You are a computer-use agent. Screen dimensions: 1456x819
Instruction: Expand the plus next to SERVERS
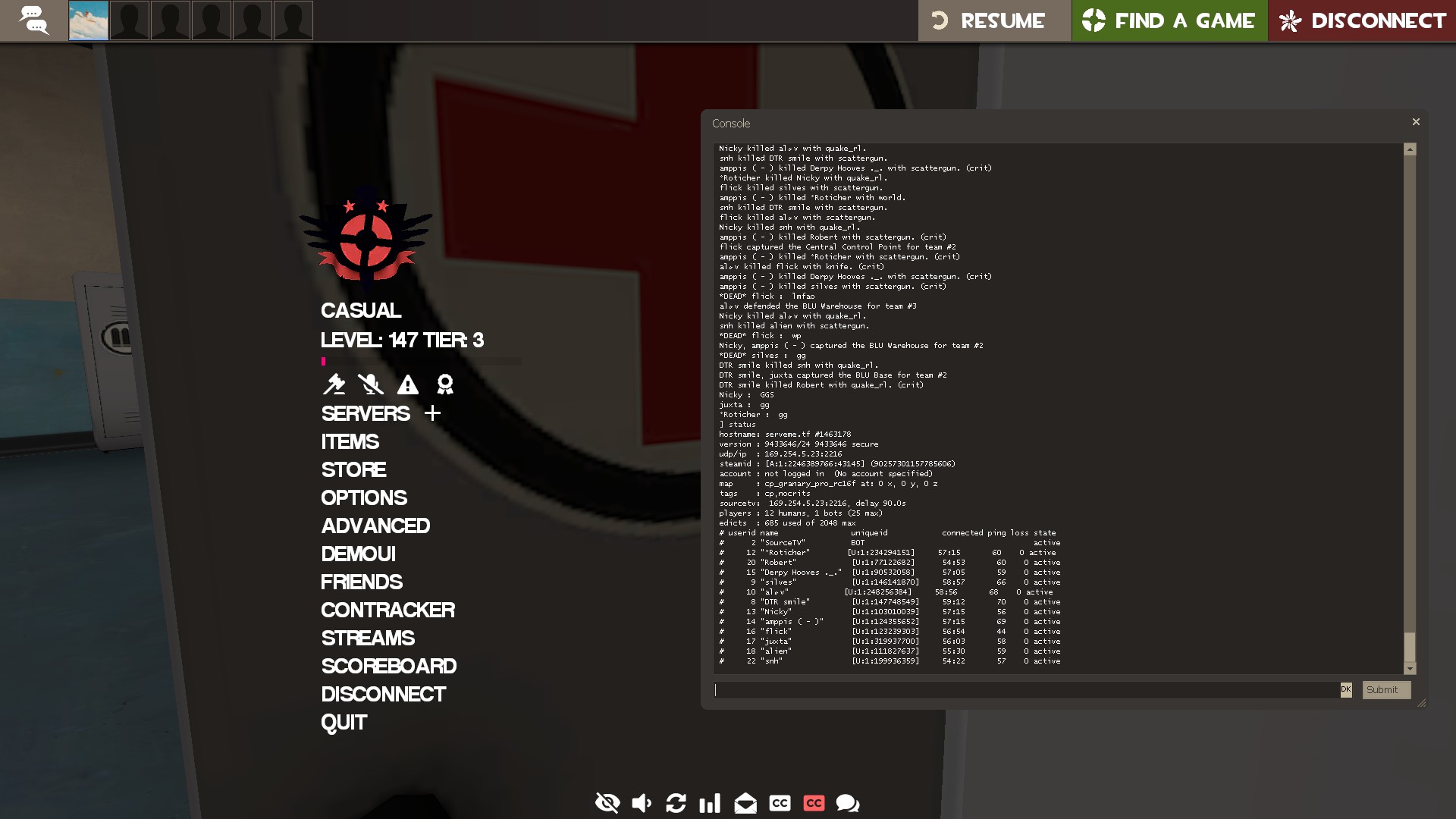[x=432, y=413]
